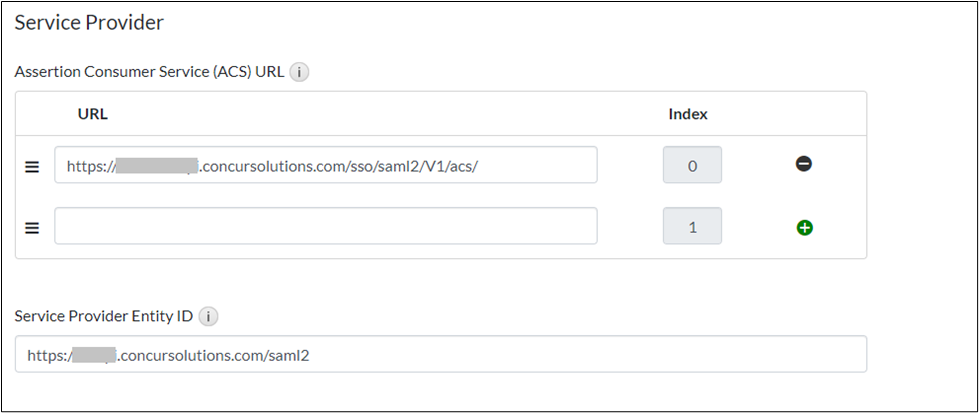Click the Service Provider Entity ID label text
Viewport: 979px width, 413px height.
tap(104, 316)
